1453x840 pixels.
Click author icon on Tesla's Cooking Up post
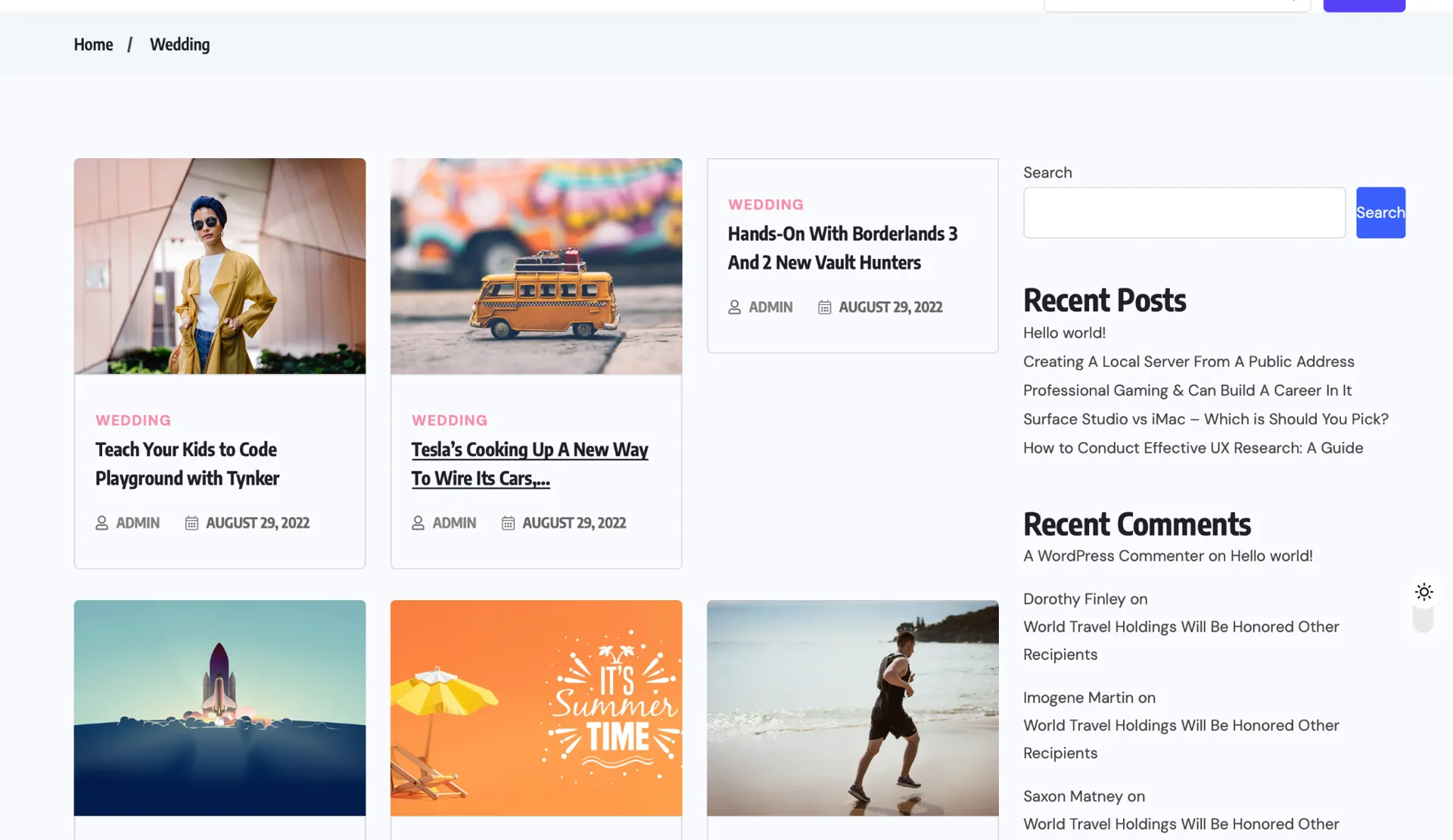[418, 523]
